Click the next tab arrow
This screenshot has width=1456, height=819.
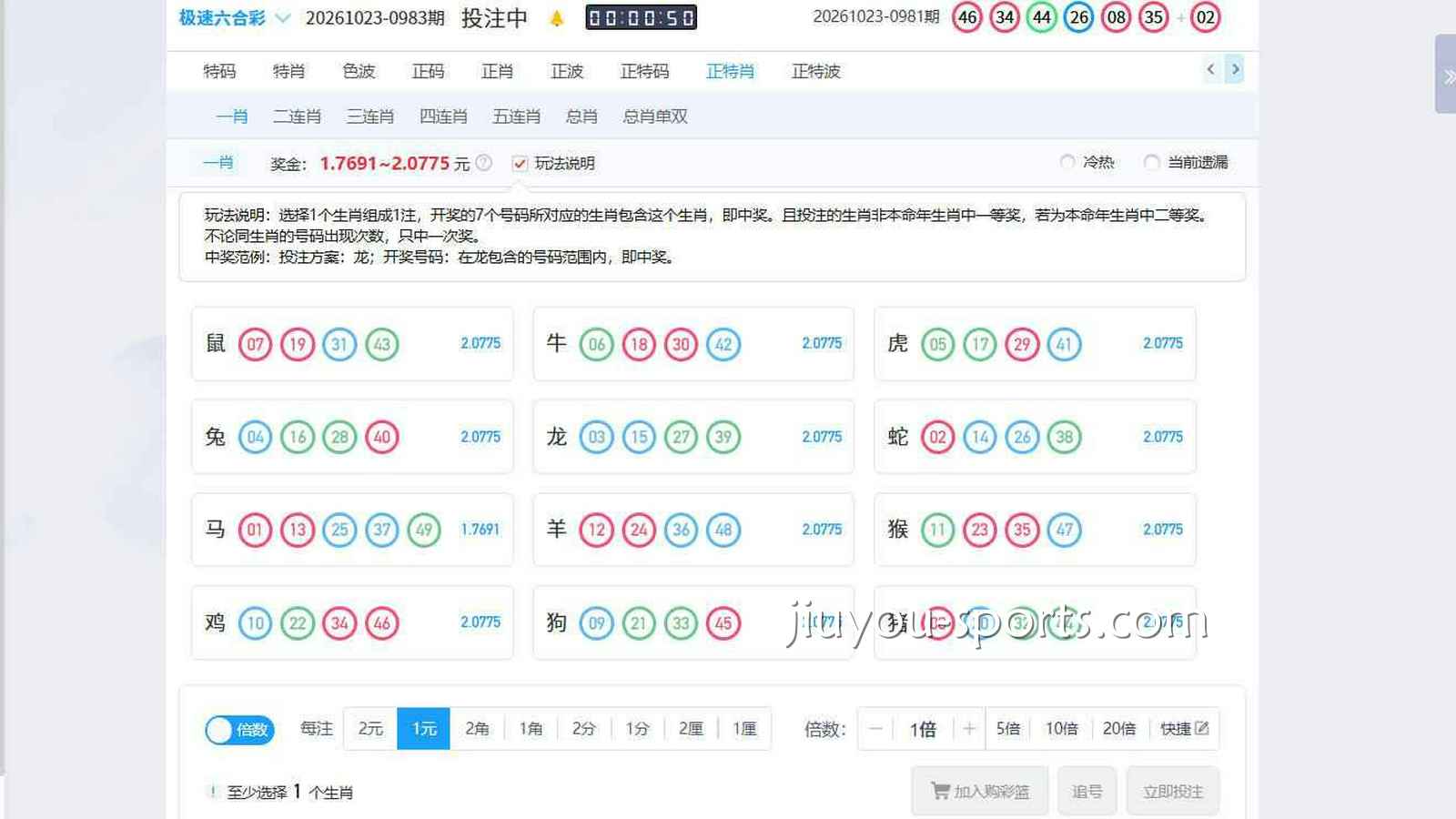pyautogui.click(x=1235, y=69)
